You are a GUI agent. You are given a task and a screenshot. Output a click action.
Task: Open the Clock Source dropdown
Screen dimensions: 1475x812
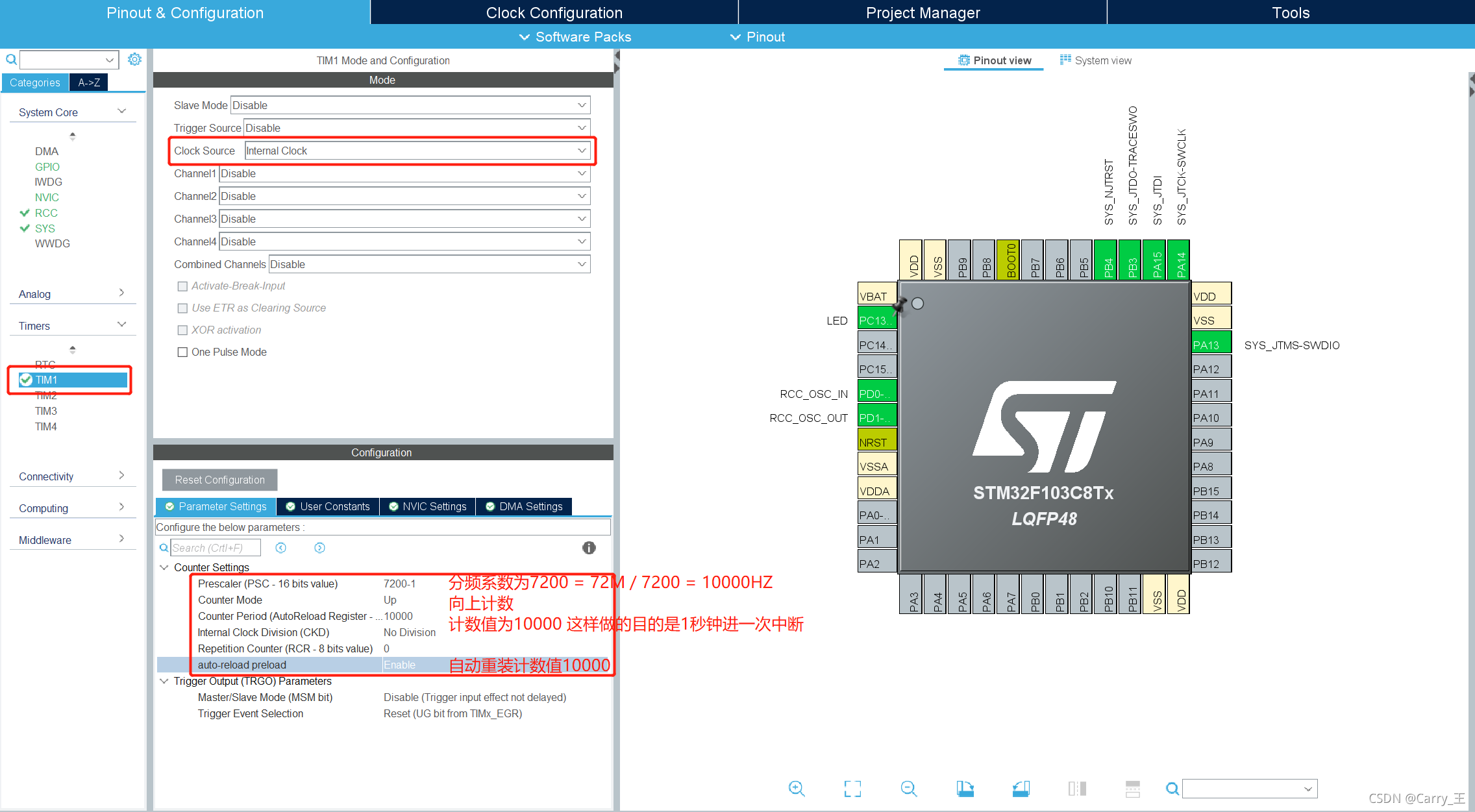tap(417, 151)
